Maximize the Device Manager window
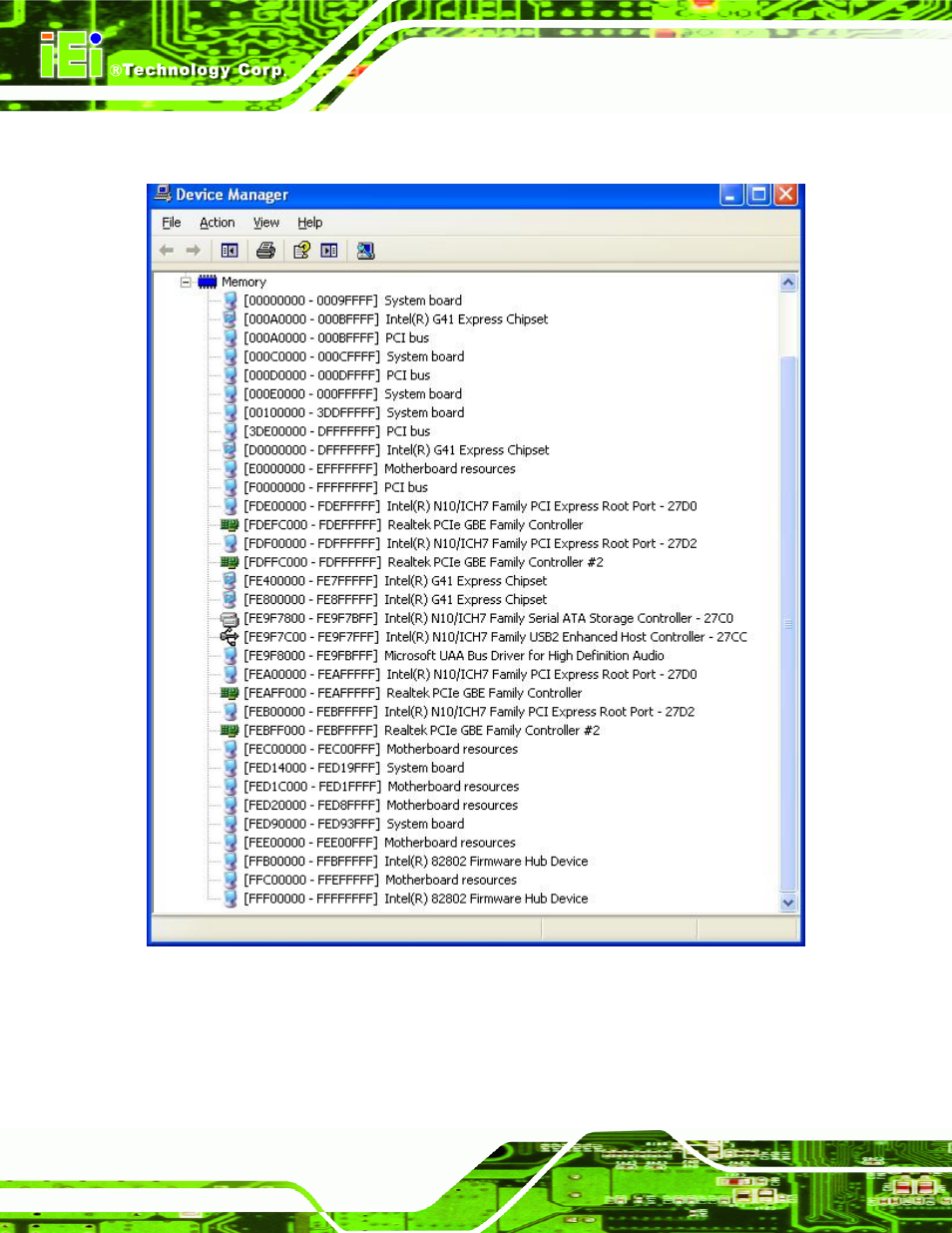The height and width of the screenshot is (1233, 952). click(758, 195)
